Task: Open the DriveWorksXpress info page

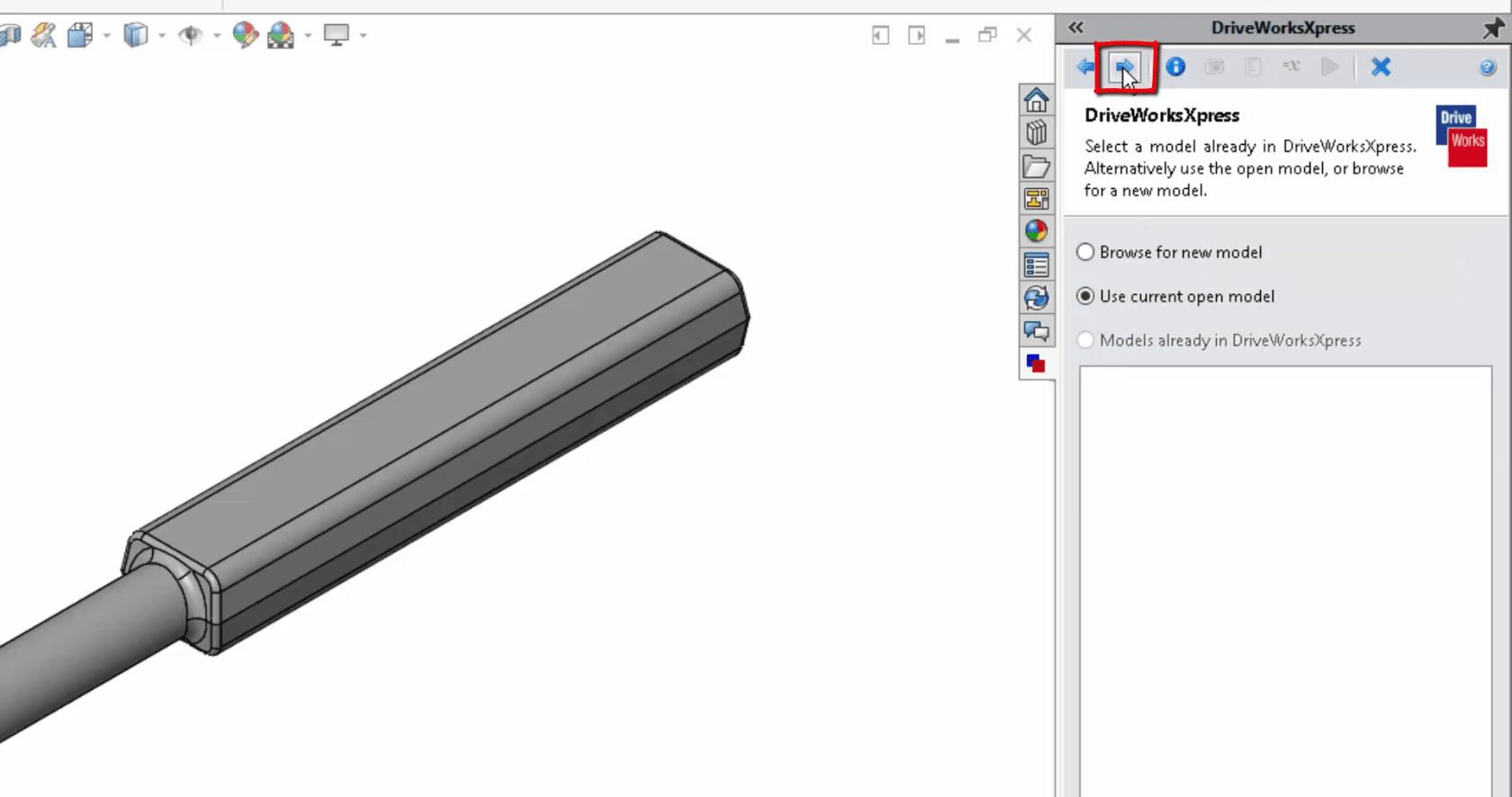Action: [1175, 67]
